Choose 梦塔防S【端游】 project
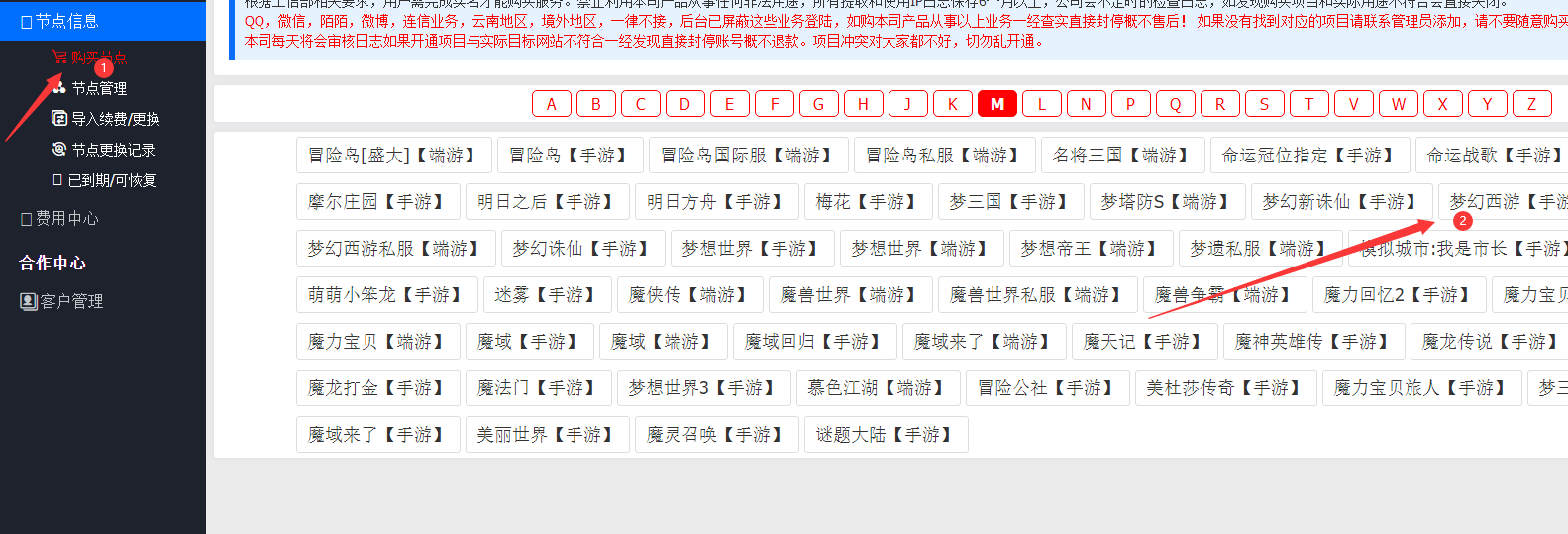Screen dimensions: 1568x534 tap(1168, 202)
